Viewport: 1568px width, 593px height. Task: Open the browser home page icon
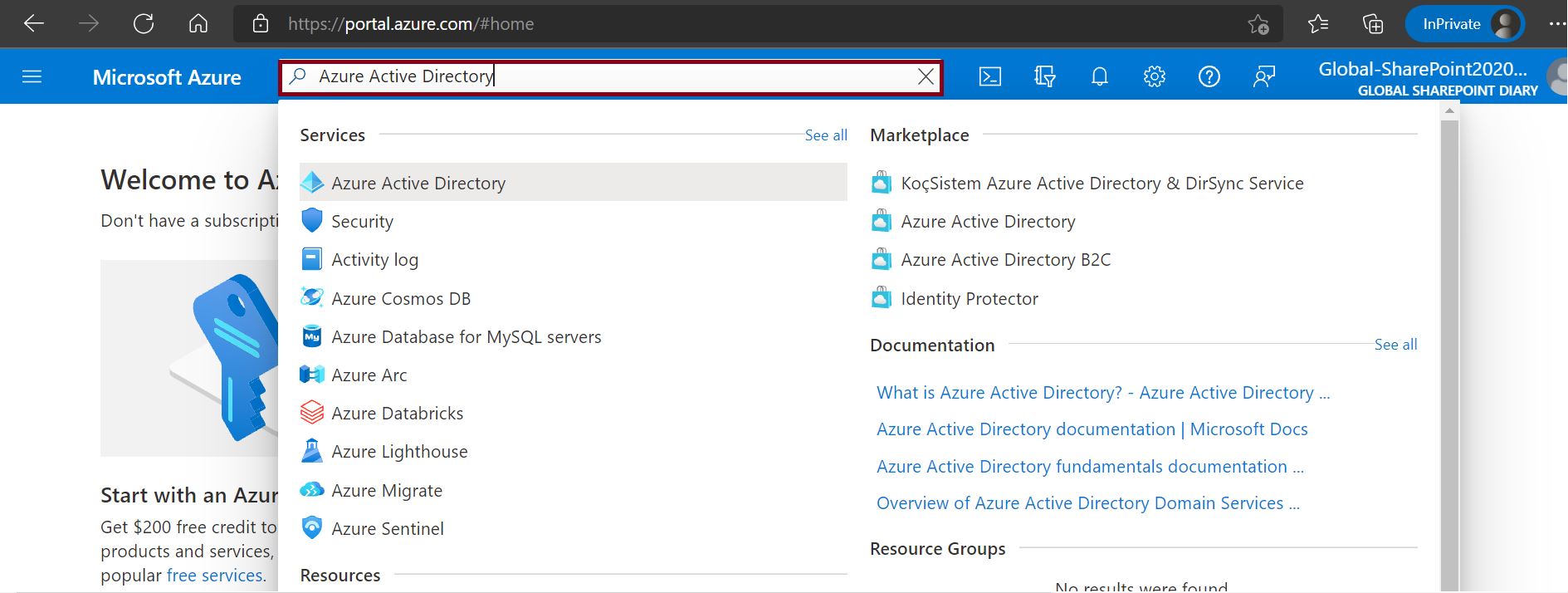[198, 24]
